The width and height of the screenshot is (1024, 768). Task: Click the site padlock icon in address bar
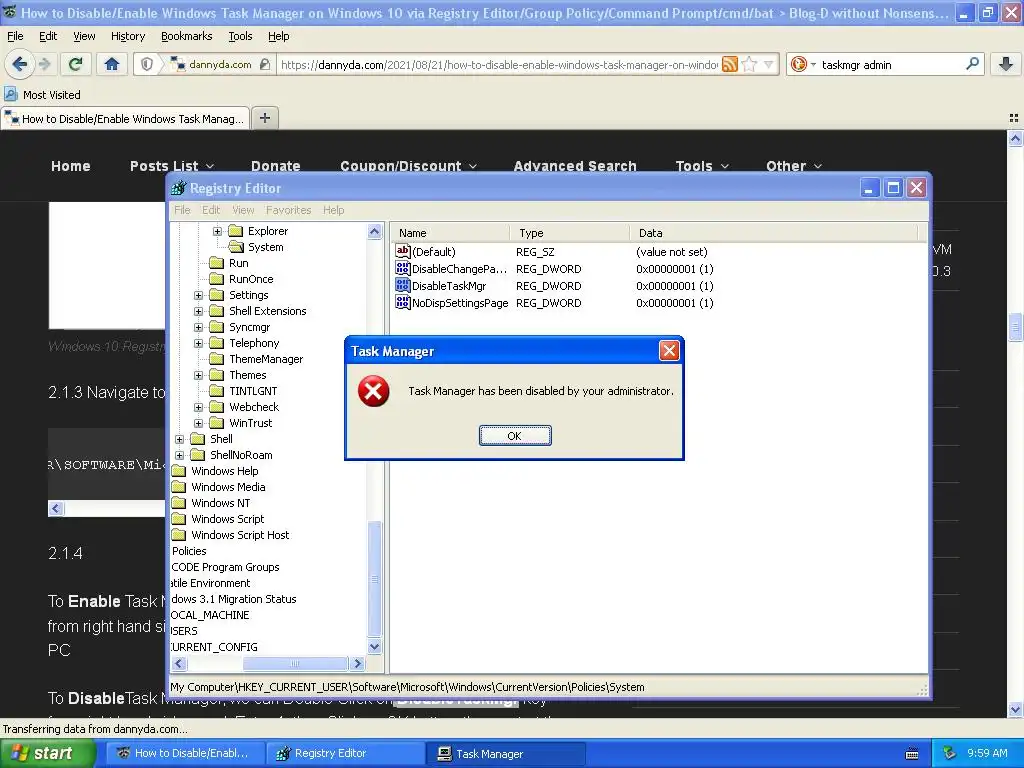pos(264,64)
